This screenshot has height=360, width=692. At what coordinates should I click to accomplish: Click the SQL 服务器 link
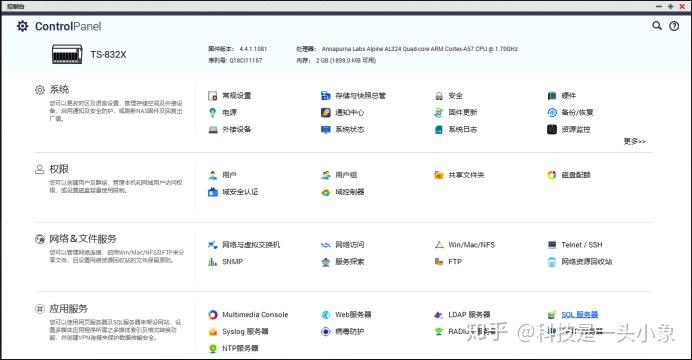(x=579, y=315)
